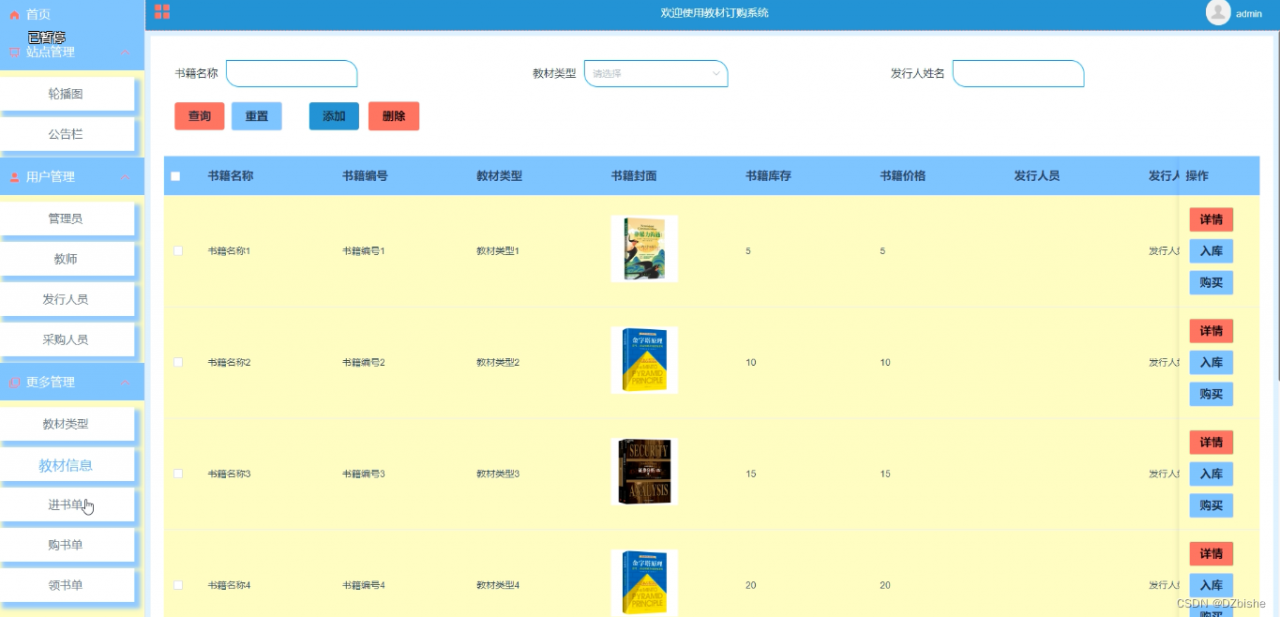Click the 删除 button

point(394,116)
